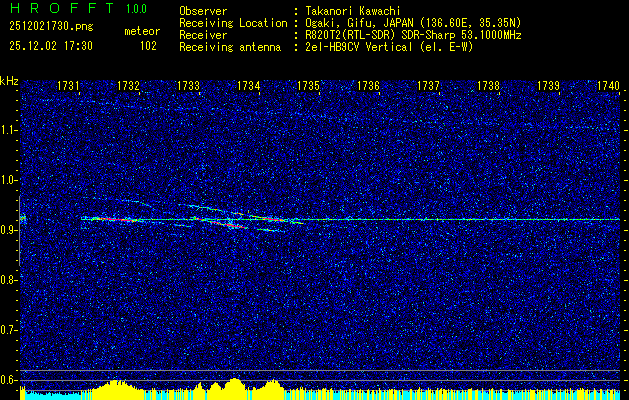Image resolution: width=629 pixels, height=400 pixels.
Task: Click the 0.6 frequency axis label
Action: [8, 380]
